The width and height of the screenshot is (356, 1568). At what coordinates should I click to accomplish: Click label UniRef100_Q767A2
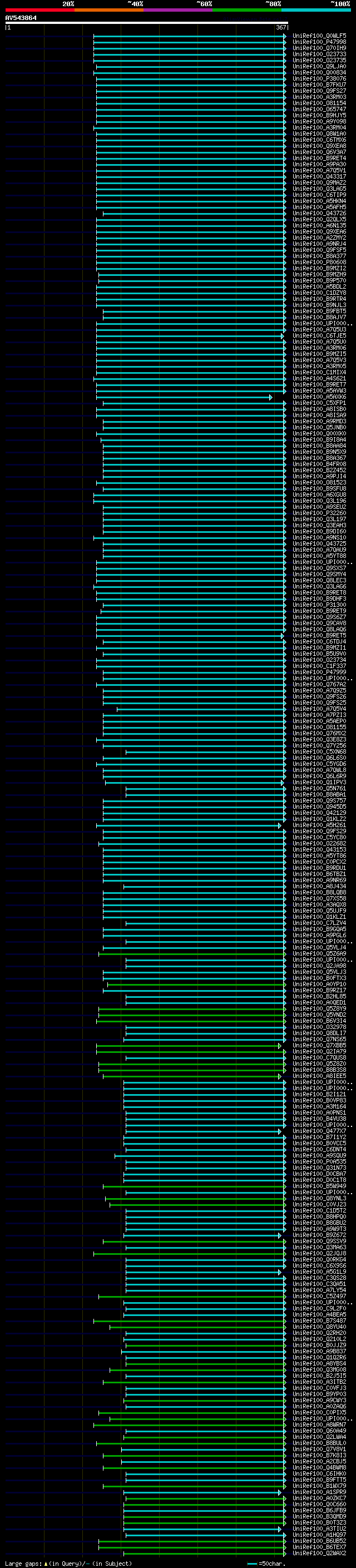[319, 684]
